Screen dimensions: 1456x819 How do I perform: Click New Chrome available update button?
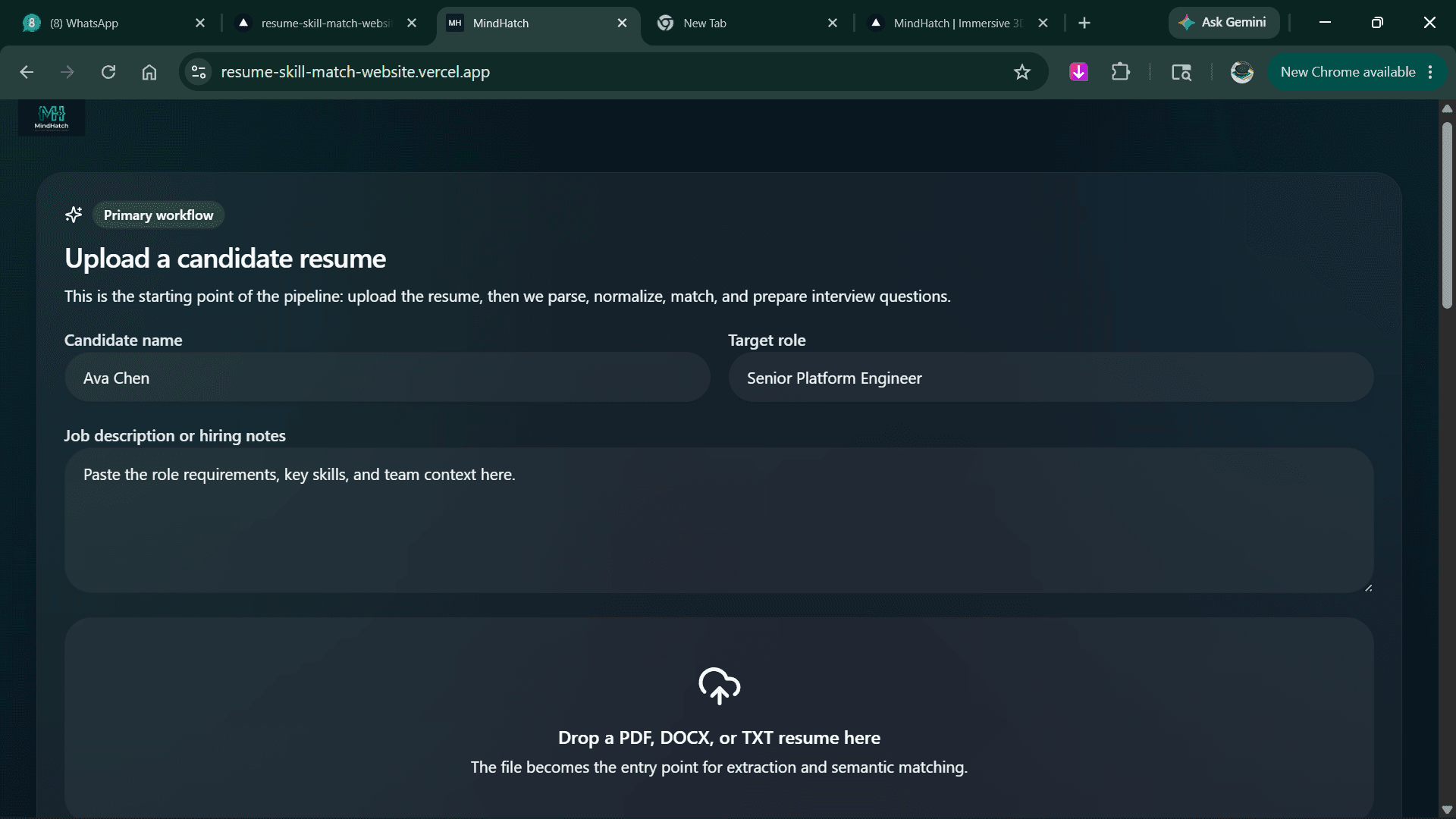1348,72
